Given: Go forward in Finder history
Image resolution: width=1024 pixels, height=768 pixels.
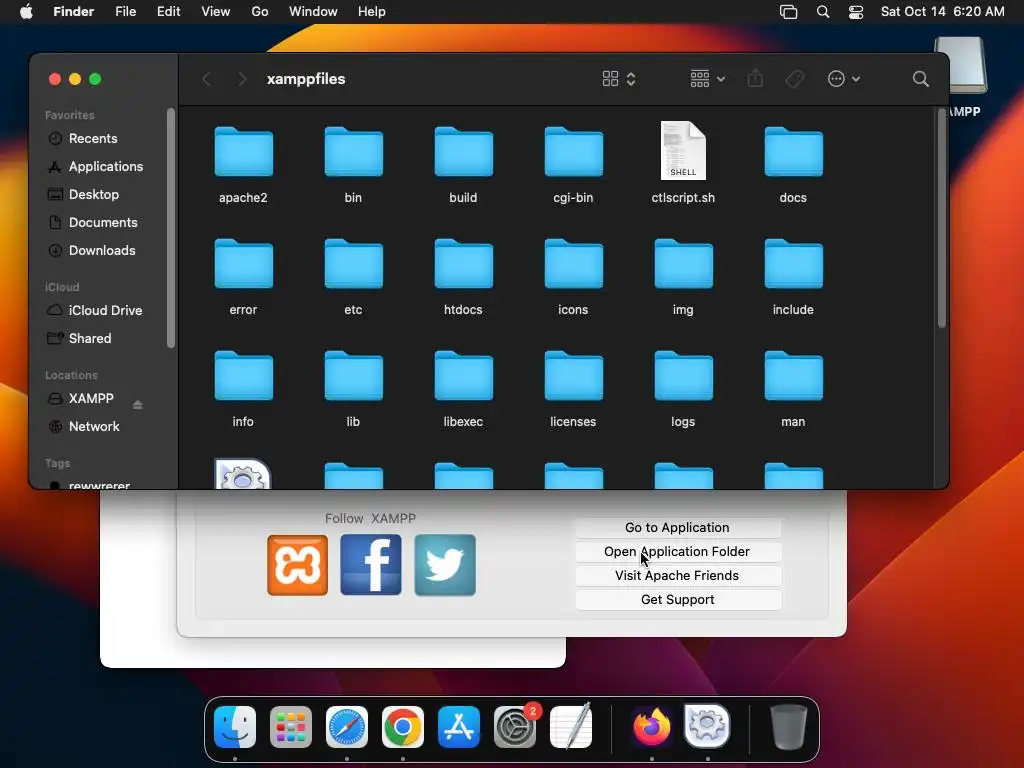Looking at the screenshot, I should pyautogui.click(x=242, y=79).
